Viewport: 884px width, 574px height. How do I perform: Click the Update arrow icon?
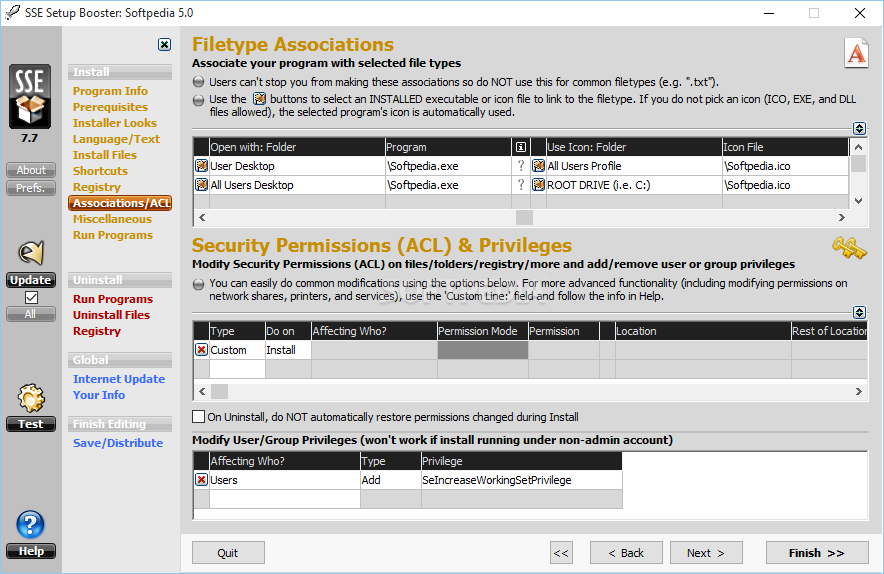(x=31, y=253)
